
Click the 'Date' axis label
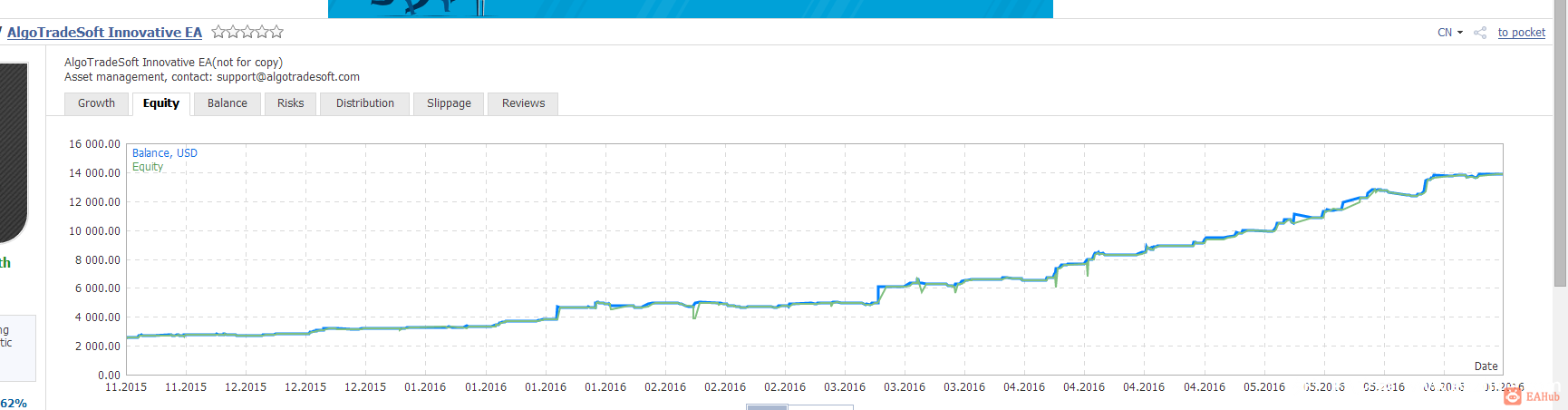pyautogui.click(x=1486, y=366)
